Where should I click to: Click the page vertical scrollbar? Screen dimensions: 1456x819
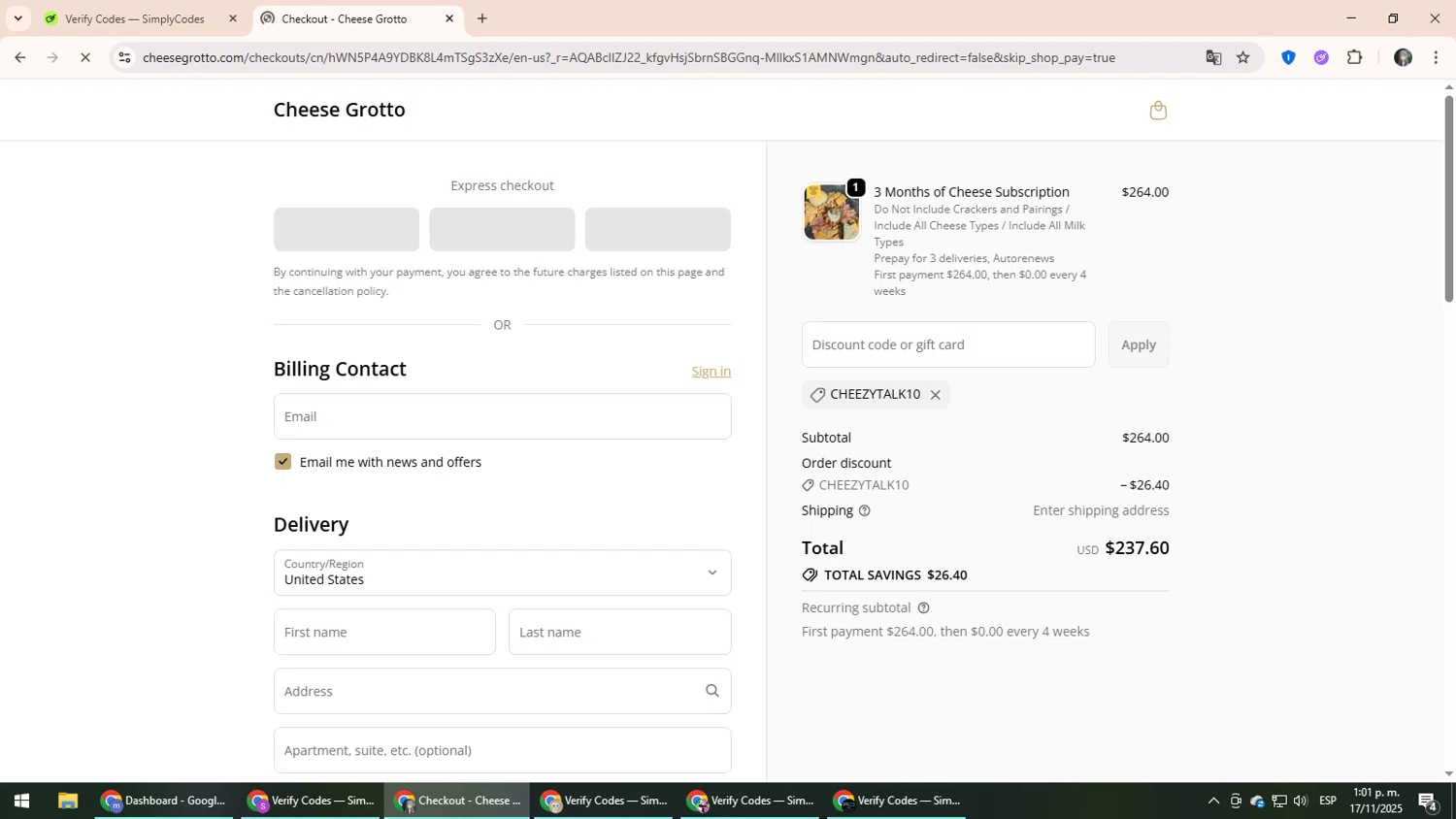pyautogui.click(x=1448, y=199)
